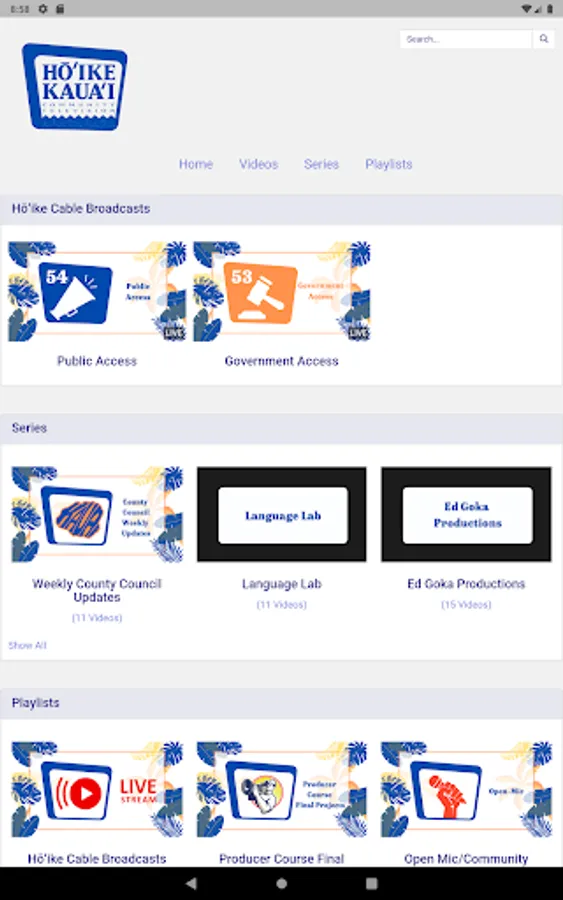Open the Live Stream playlist thumbnail
Image resolution: width=563 pixels, height=900 pixels.
pos(97,789)
